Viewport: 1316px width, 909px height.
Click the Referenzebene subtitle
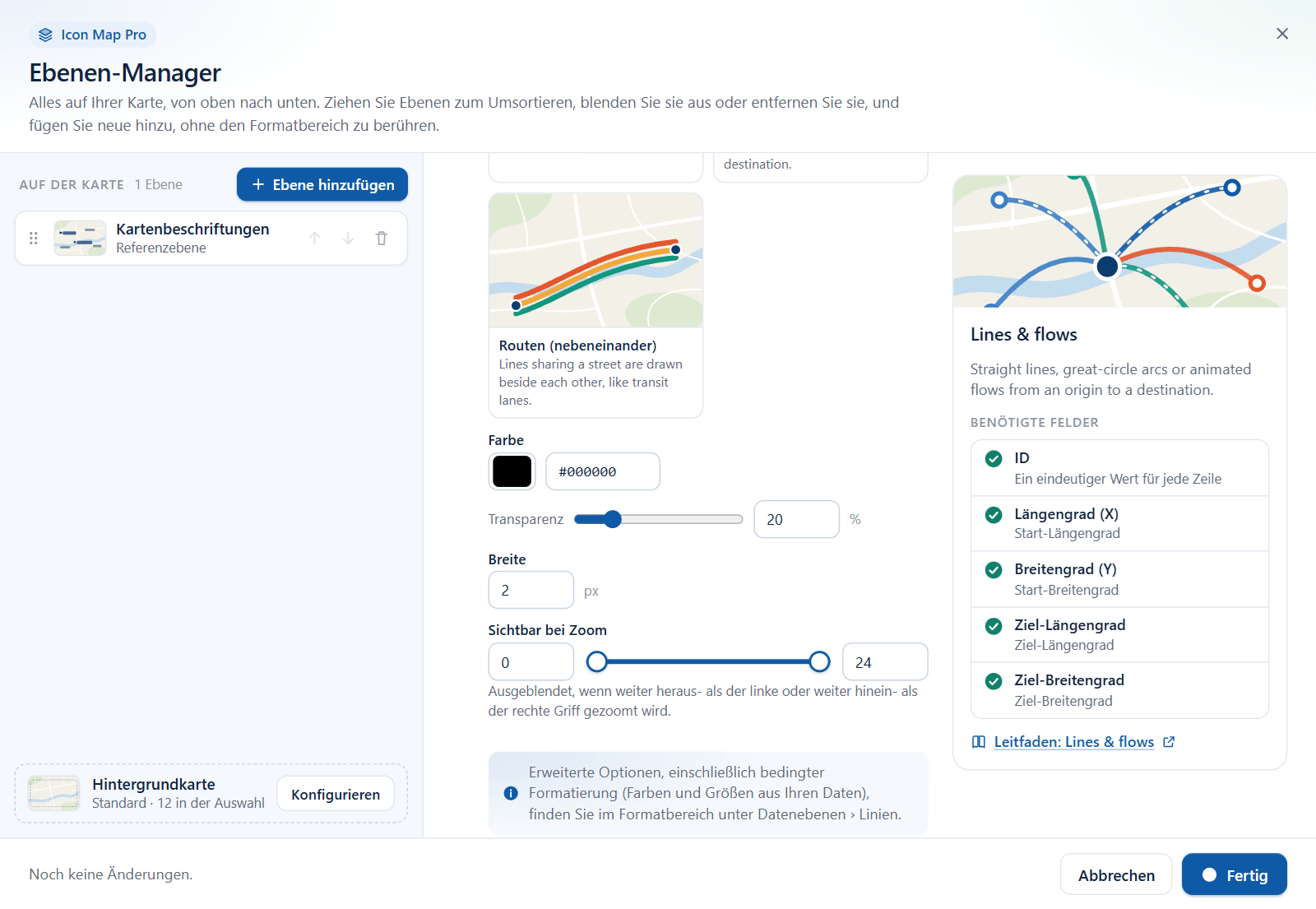point(161,248)
